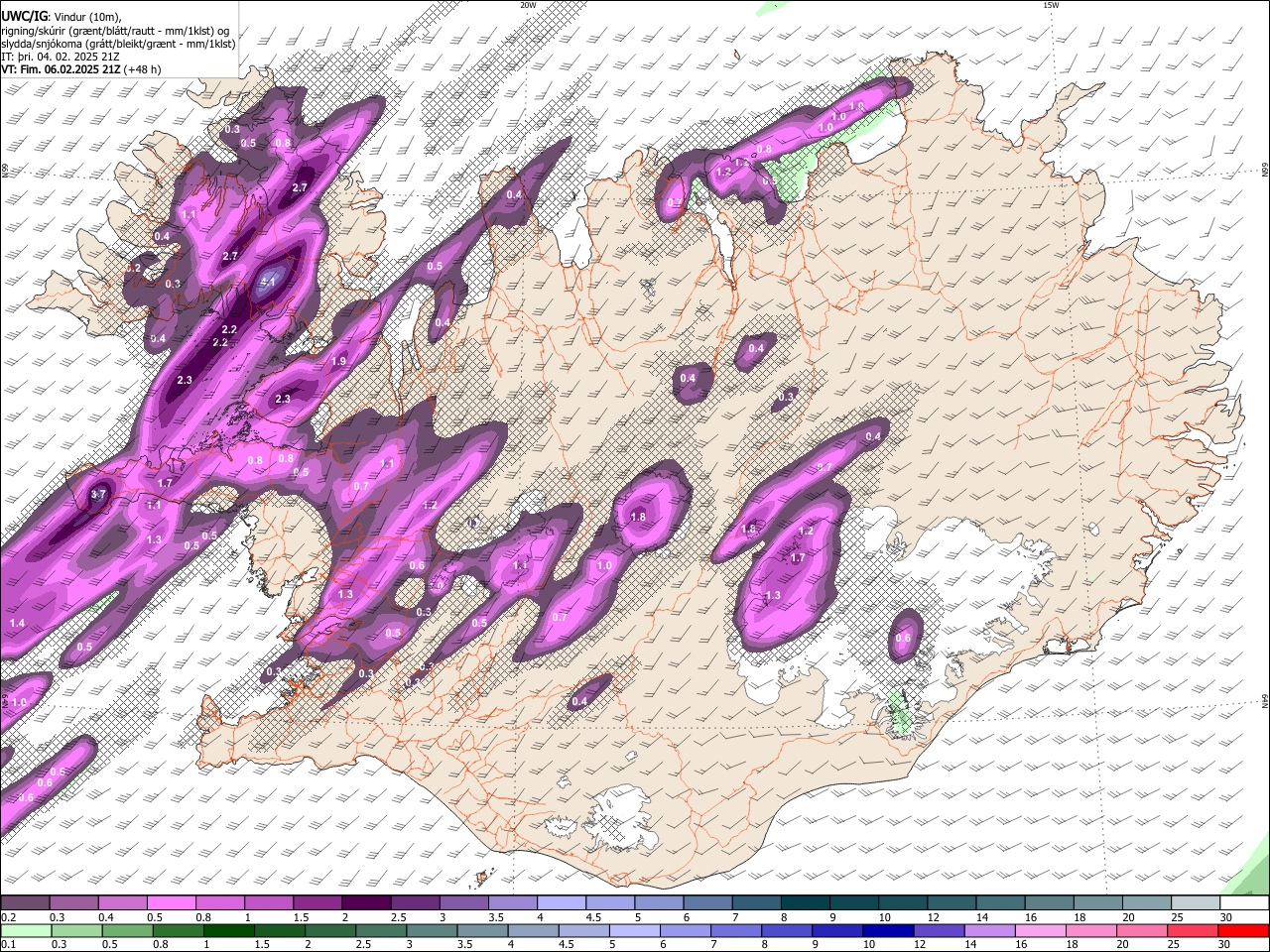Select the 'rigning/skúrir' legend description line

click(x=115, y=30)
